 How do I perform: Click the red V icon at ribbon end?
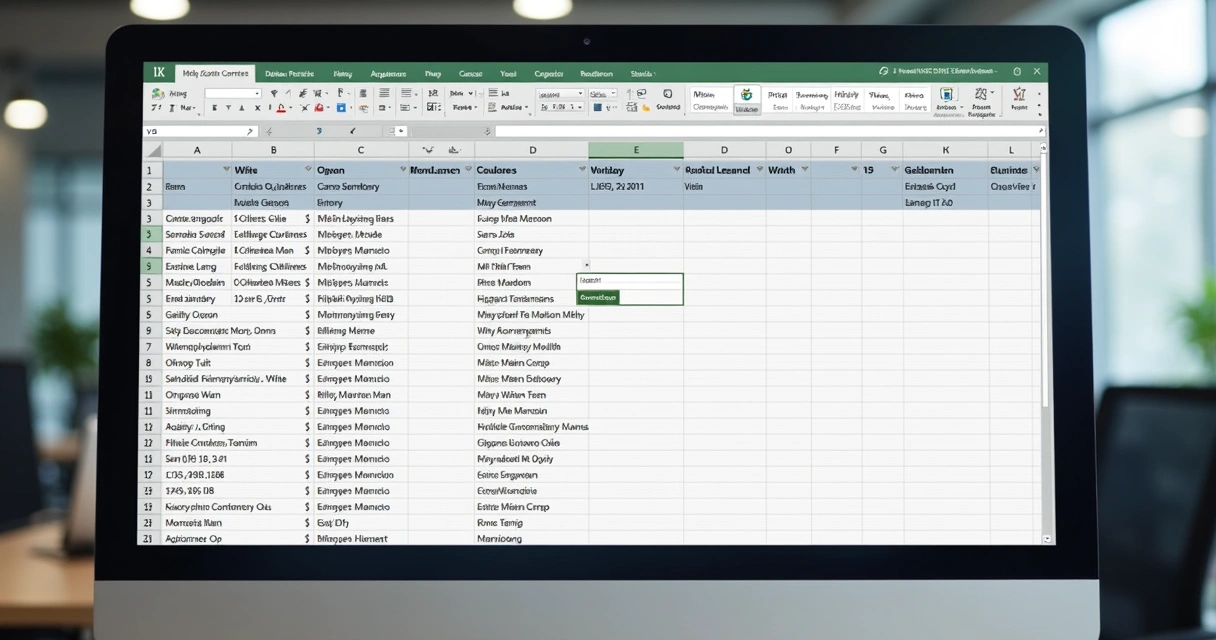pos(1019,94)
